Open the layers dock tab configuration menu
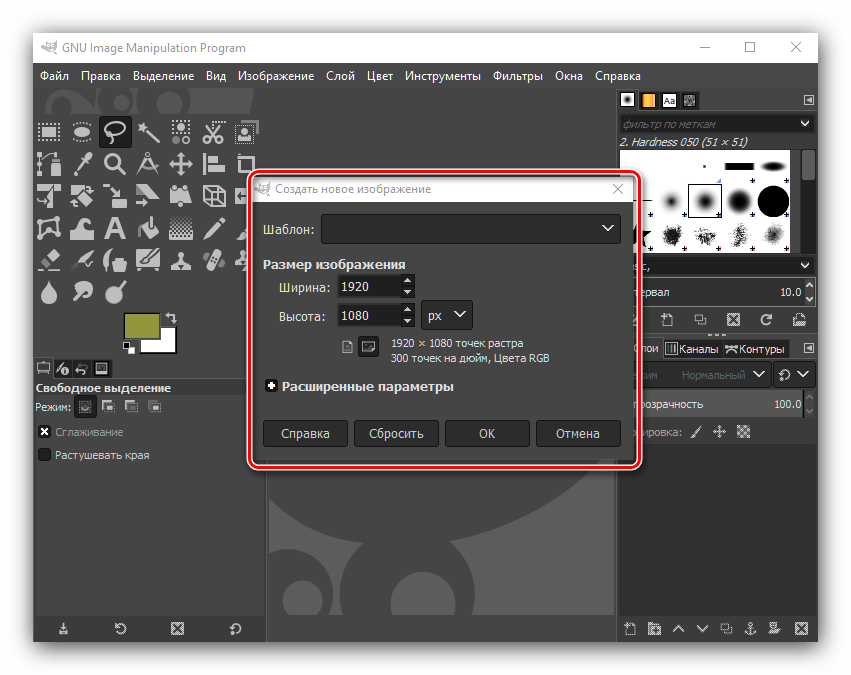 809,348
